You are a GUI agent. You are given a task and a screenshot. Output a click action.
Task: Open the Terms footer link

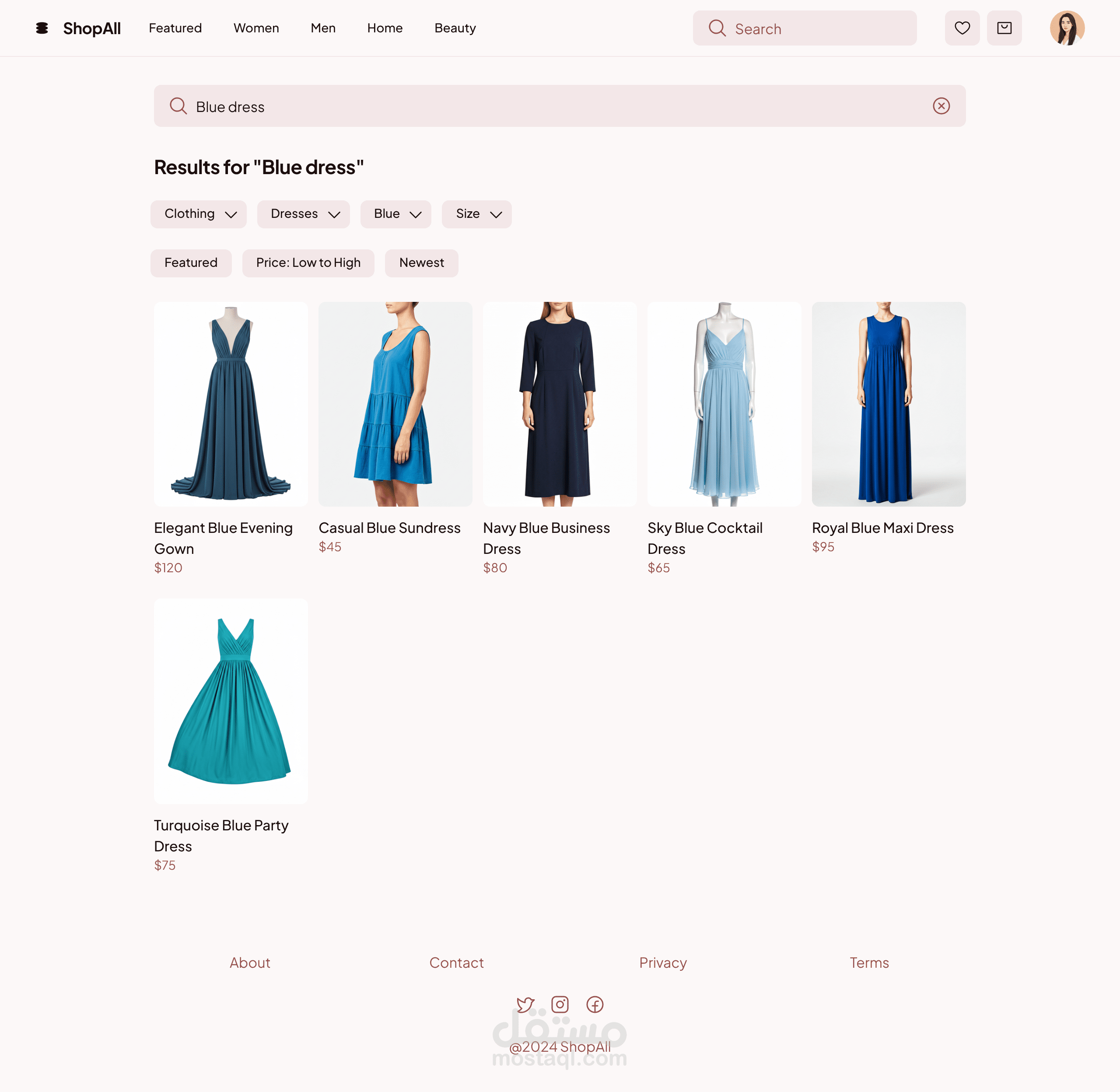click(x=869, y=962)
